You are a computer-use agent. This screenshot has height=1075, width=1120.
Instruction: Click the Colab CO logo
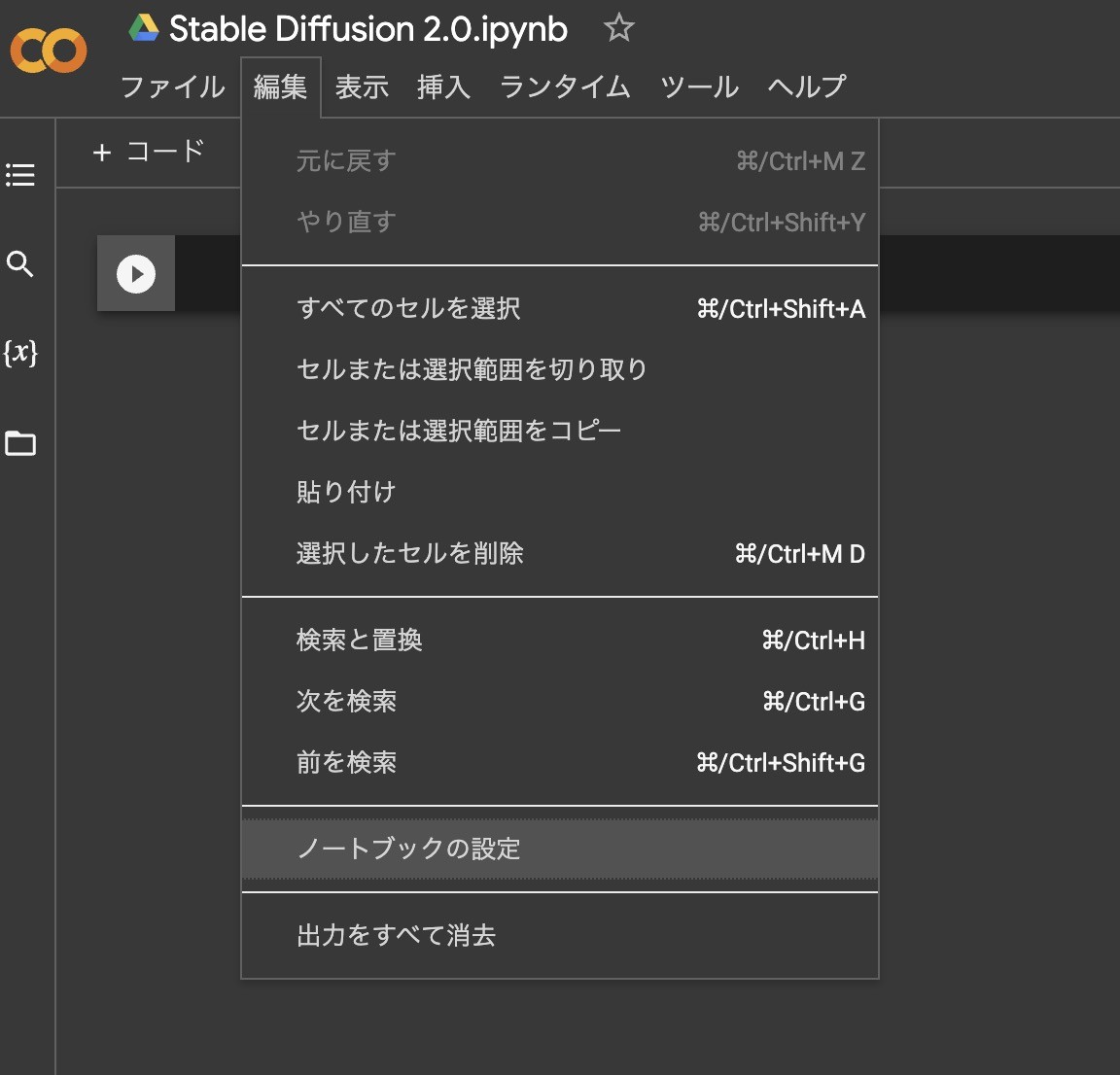pyautogui.click(x=48, y=51)
